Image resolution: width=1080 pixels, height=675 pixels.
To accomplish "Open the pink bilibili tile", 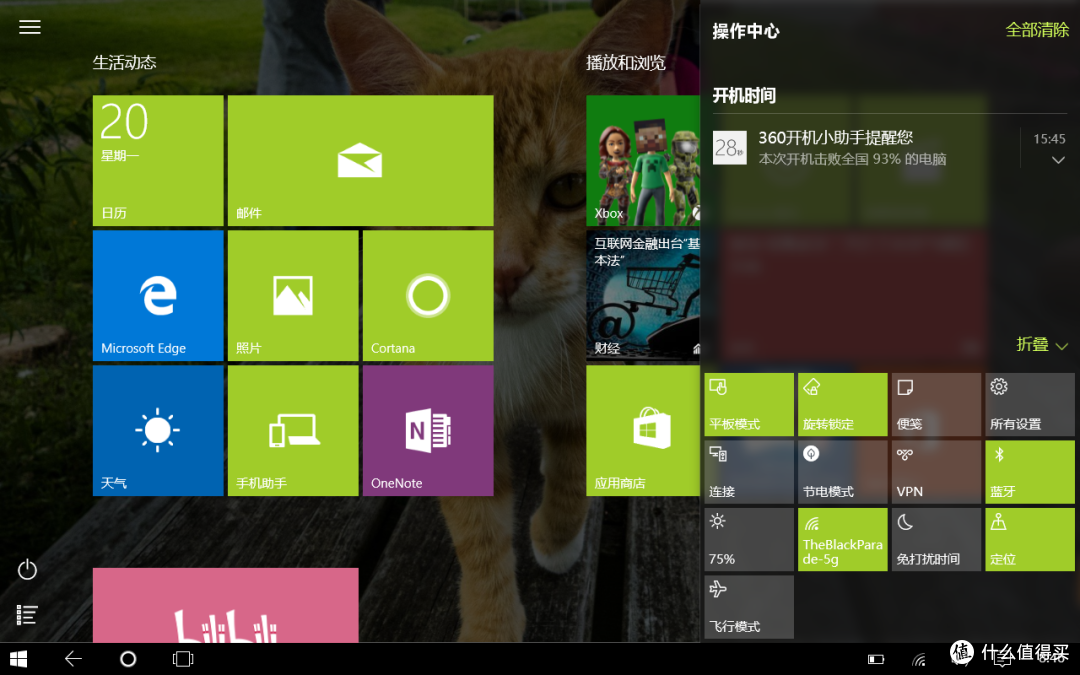I will tap(226, 605).
